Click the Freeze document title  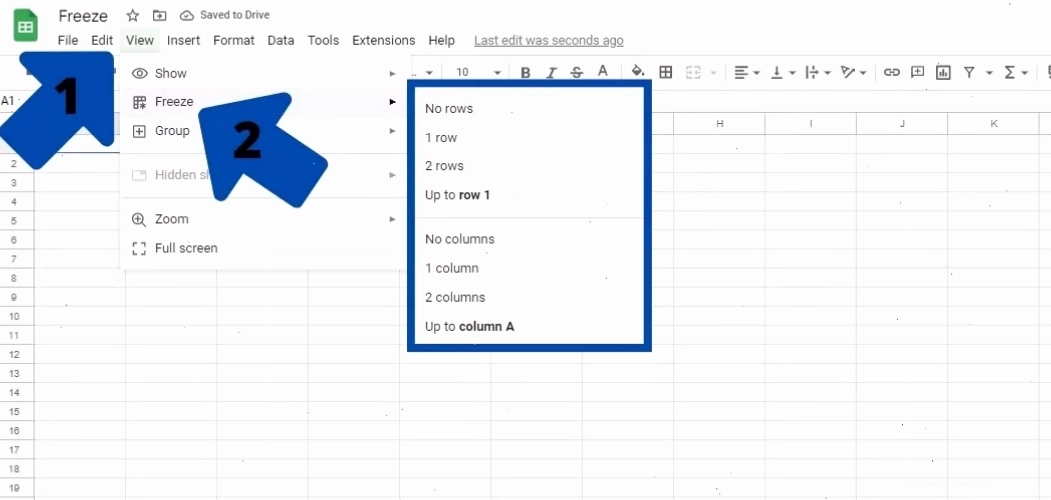[x=83, y=15]
